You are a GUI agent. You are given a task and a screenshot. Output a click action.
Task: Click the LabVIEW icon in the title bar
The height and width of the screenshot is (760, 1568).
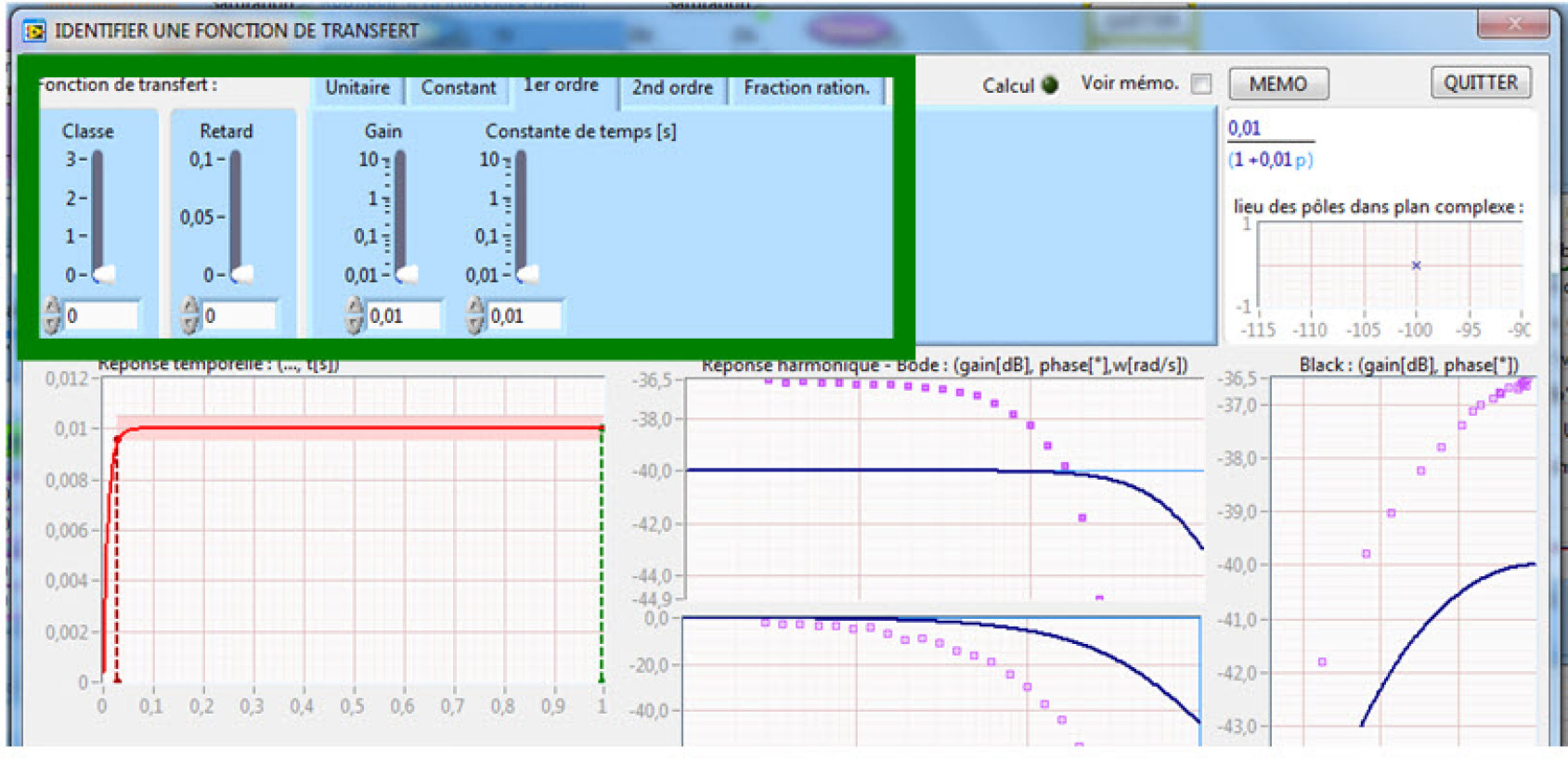(x=34, y=32)
